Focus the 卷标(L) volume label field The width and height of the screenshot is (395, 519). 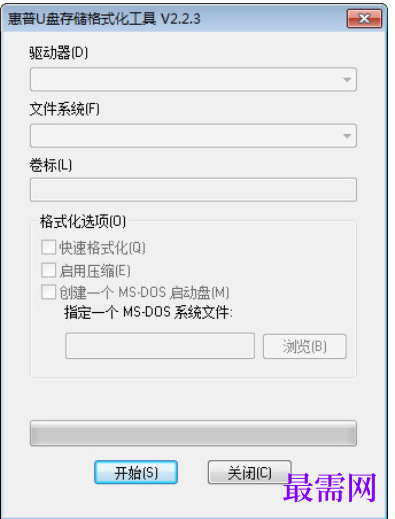tap(193, 190)
